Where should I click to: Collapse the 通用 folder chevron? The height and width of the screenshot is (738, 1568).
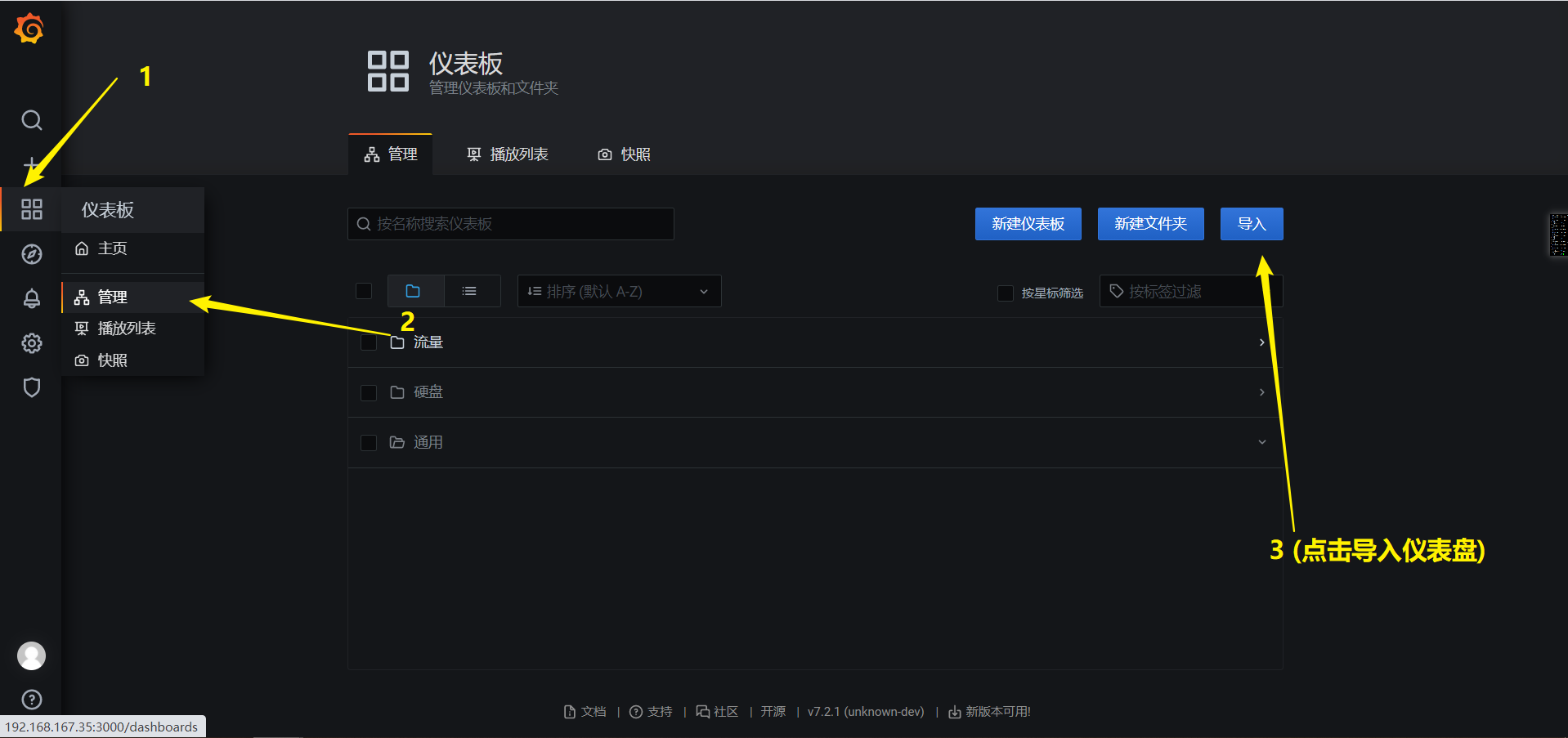coord(1261,442)
